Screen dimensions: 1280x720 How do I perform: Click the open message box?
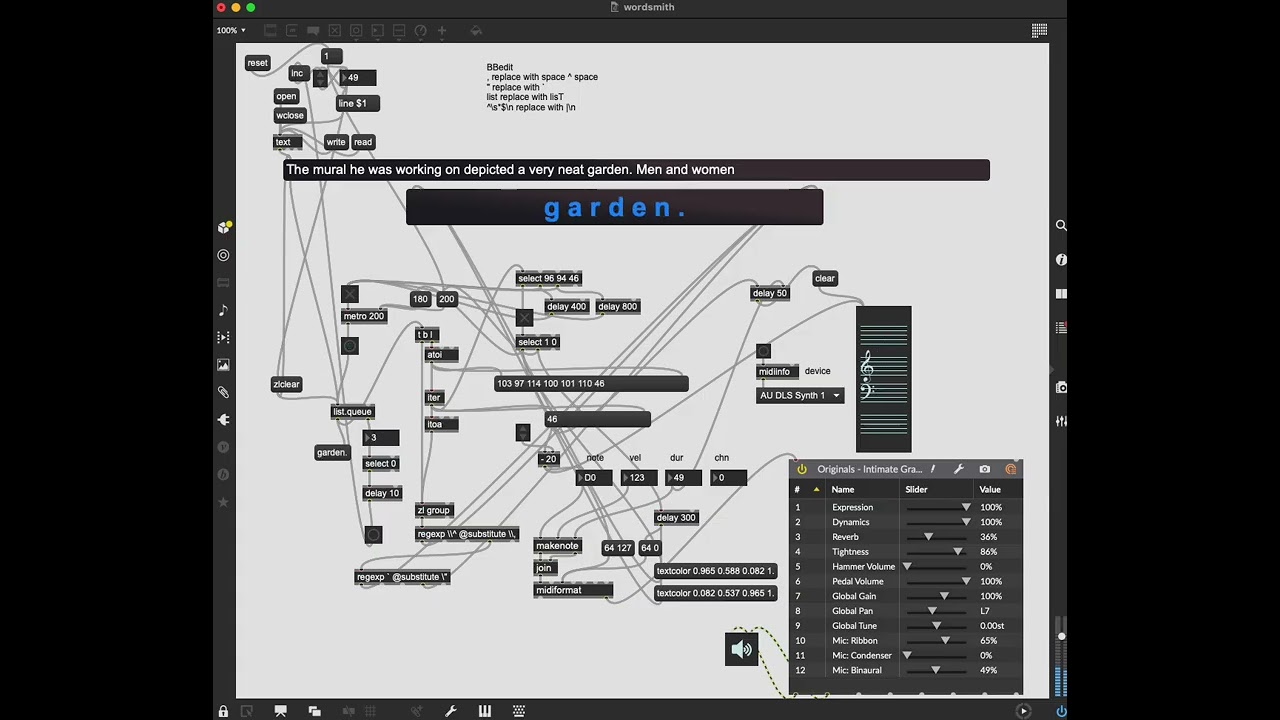[286, 96]
